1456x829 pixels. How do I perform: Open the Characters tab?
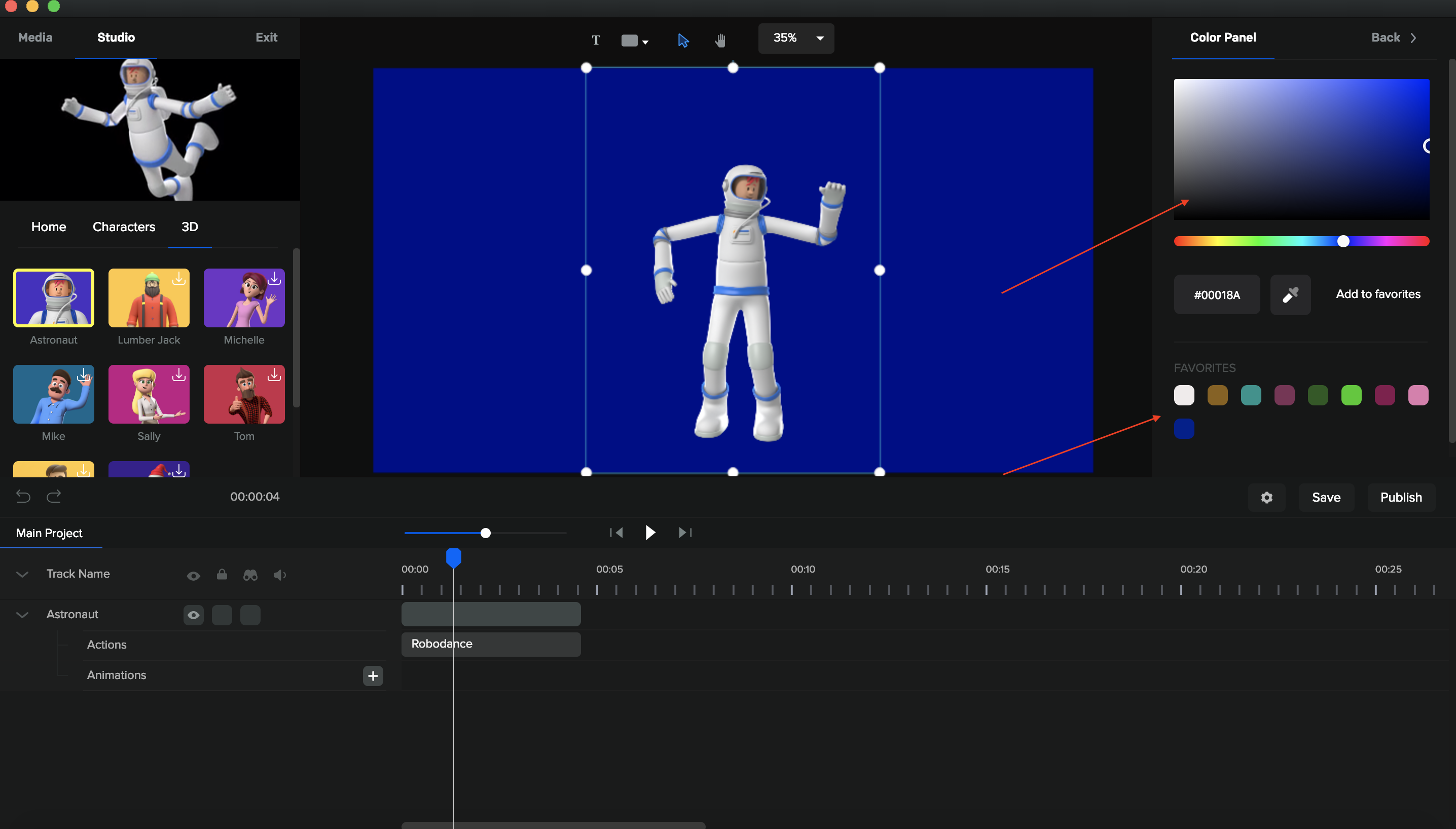[x=124, y=227]
